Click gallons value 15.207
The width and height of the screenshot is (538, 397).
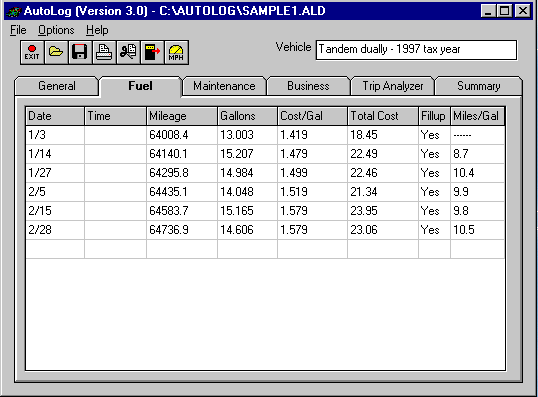[247, 154]
